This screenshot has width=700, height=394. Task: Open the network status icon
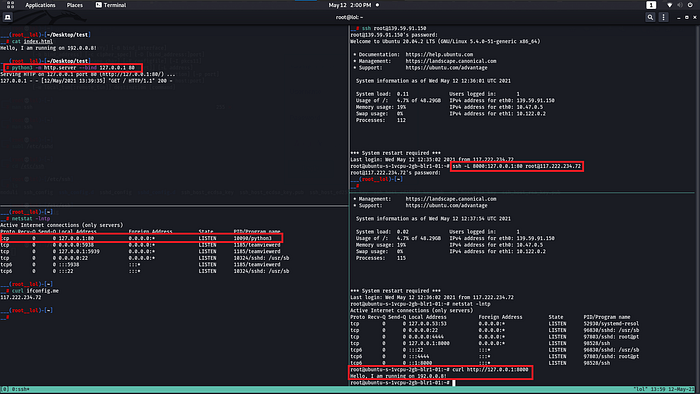click(669, 5)
